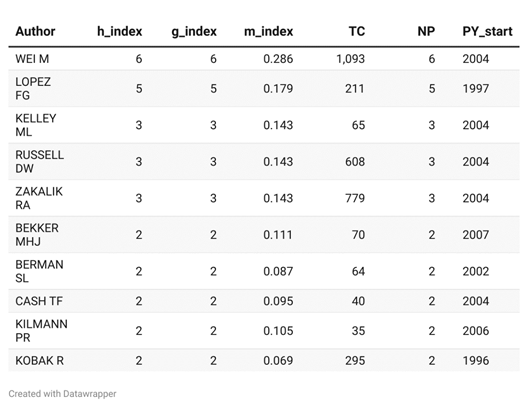The height and width of the screenshot is (408, 528).
Task: Select the m_index column header
Action: tap(268, 31)
